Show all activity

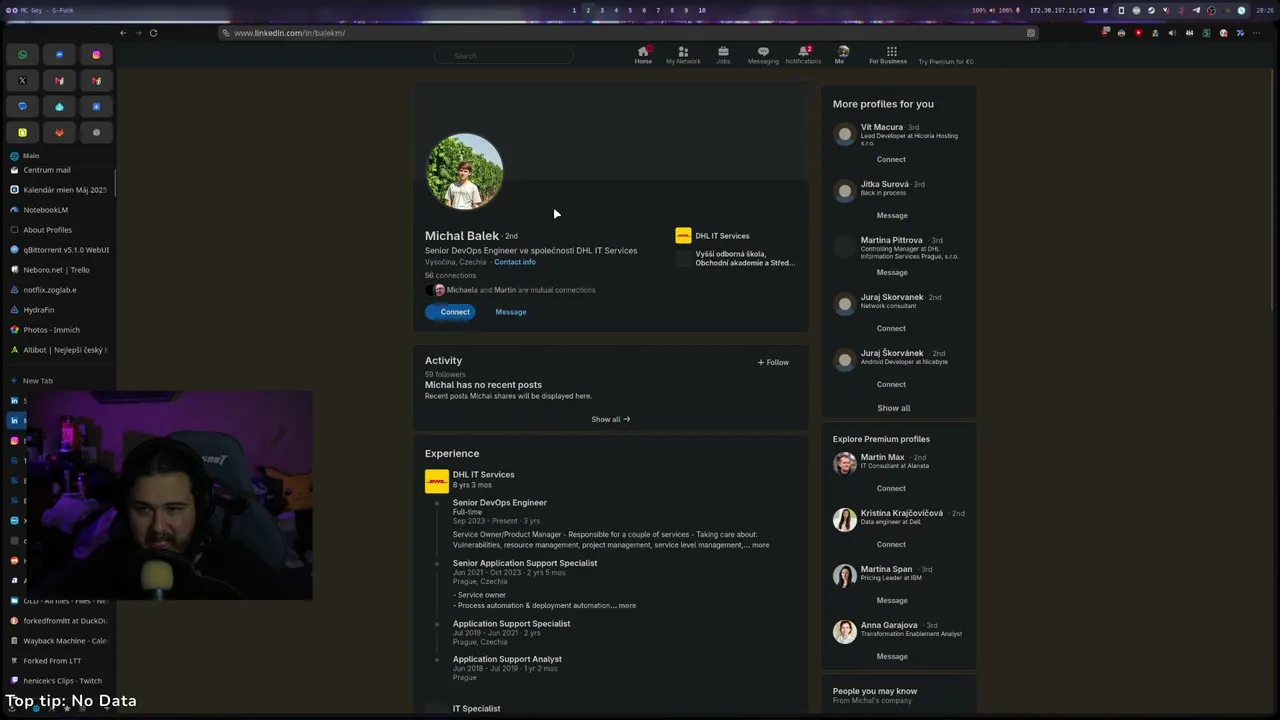coord(610,419)
